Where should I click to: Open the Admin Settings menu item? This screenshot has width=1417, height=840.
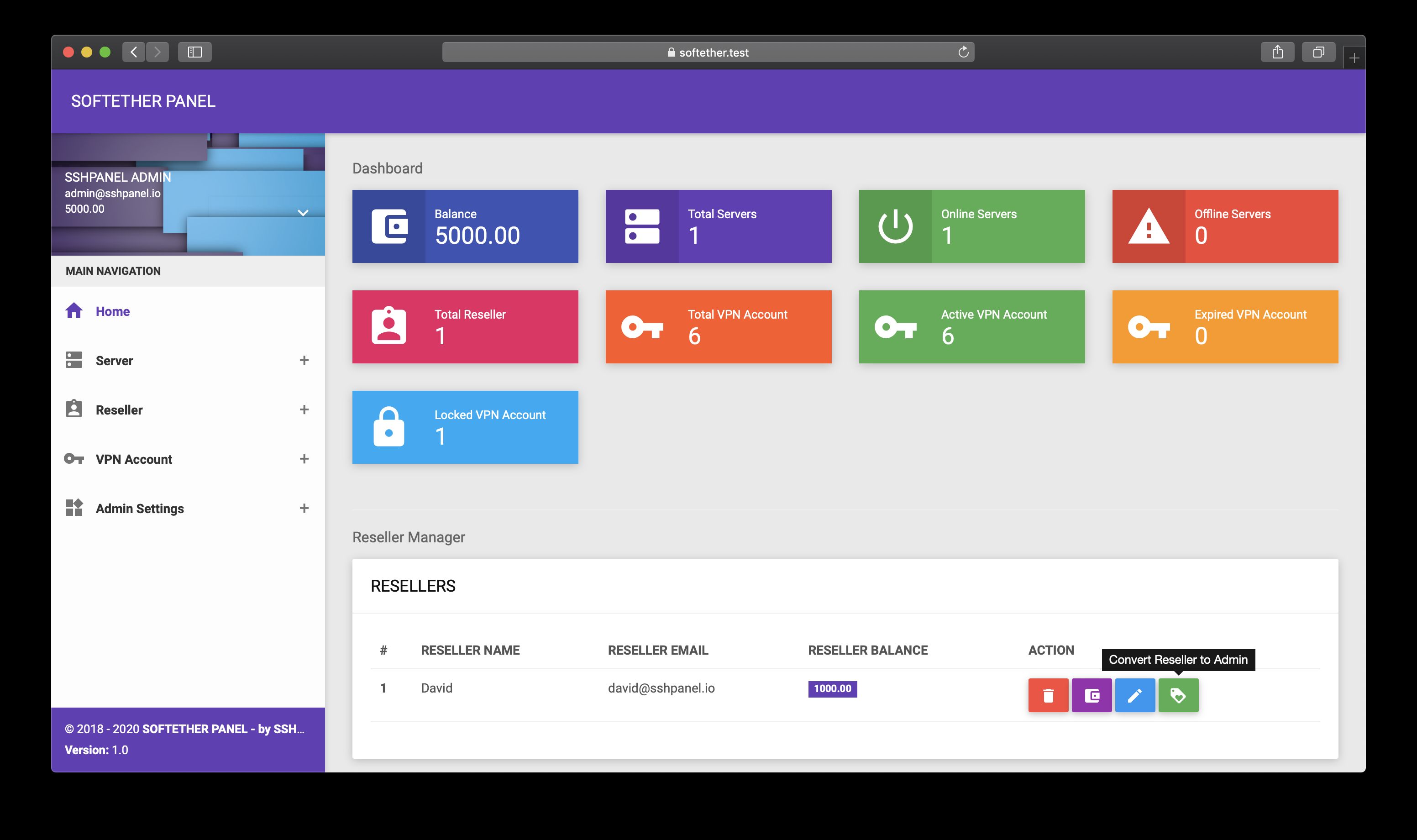click(x=139, y=508)
